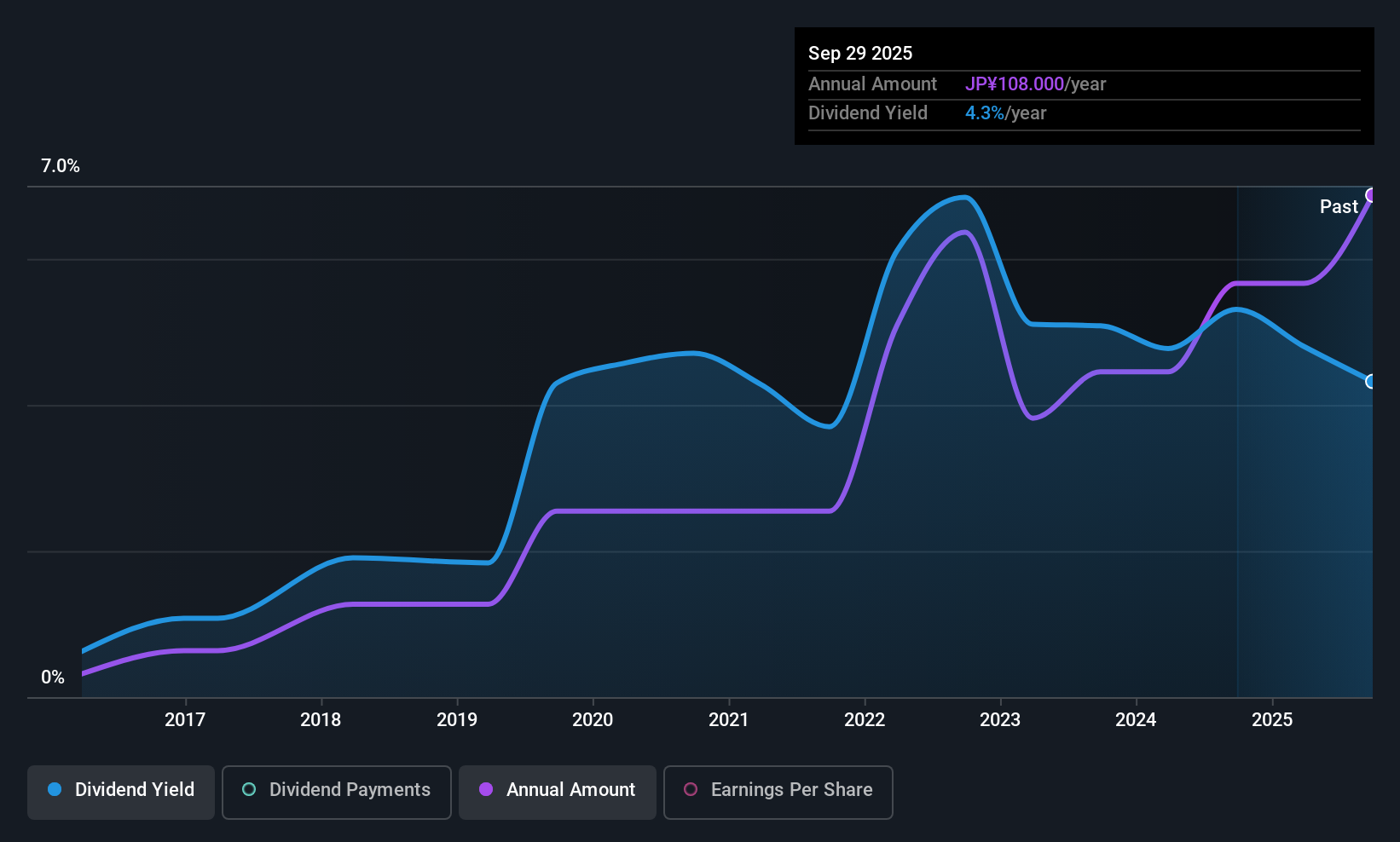Select the purple endpoint marker on the chart
This screenshot has height=842, width=1400.
pos(1371,195)
